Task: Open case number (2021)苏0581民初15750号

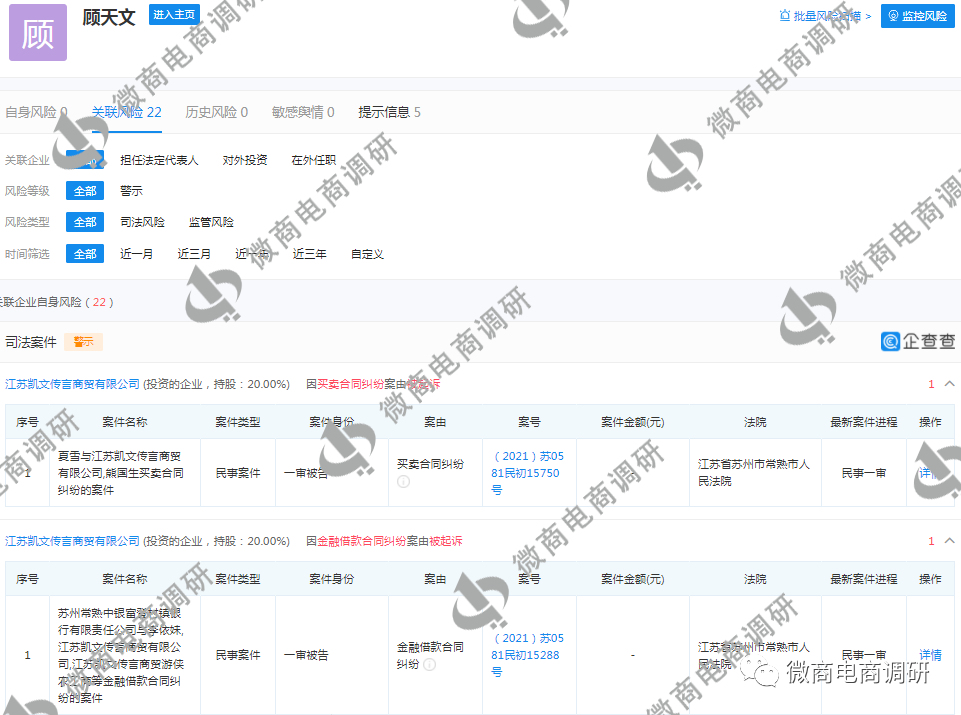Action: point(527,473)
